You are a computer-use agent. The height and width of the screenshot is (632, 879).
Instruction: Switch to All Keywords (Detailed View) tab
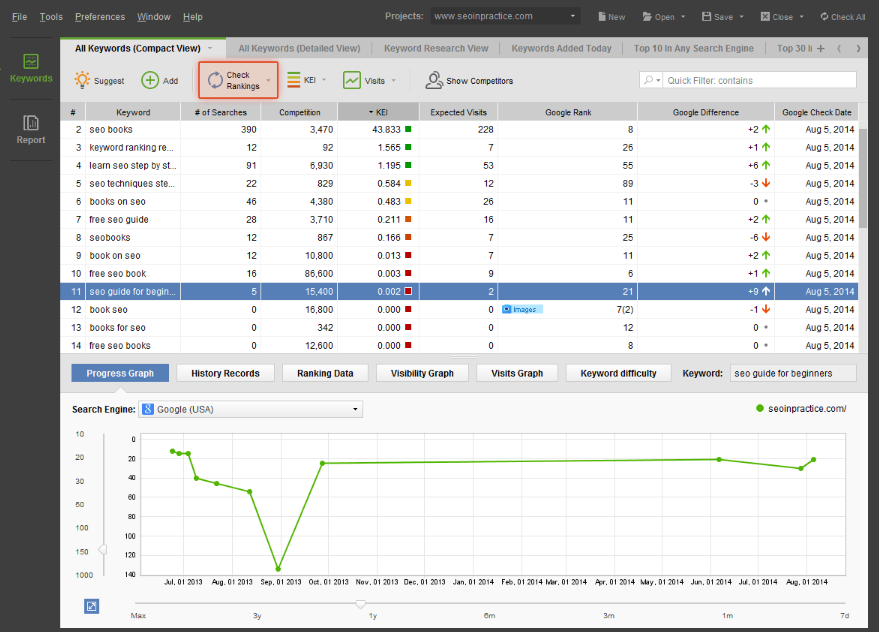coord(299,48)
